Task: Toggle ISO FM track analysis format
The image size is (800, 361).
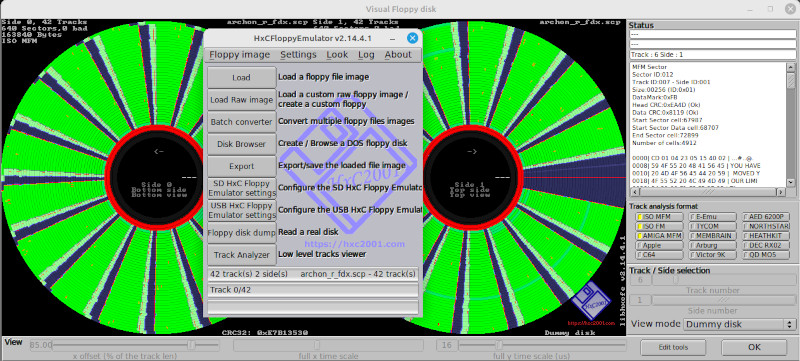Action: click(x=660, y=226)
